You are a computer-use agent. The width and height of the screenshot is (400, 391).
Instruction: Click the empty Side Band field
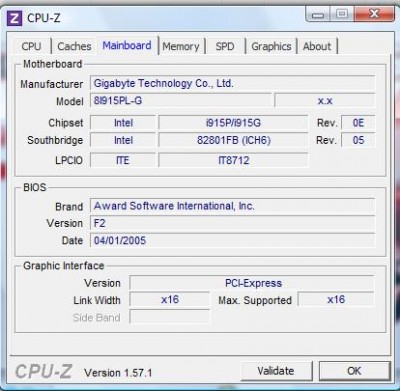[170, 317]
